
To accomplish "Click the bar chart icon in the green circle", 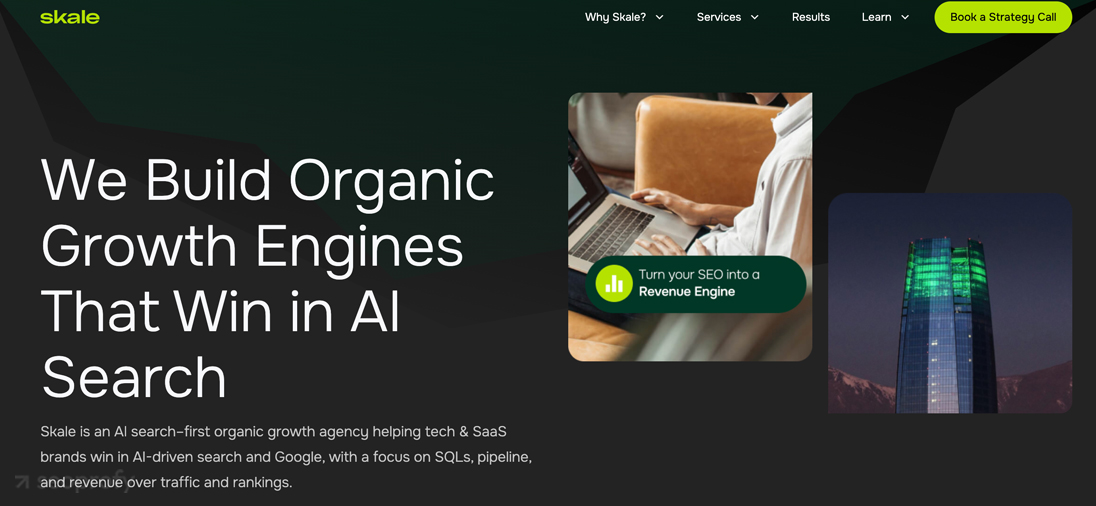I will (614, 284).
